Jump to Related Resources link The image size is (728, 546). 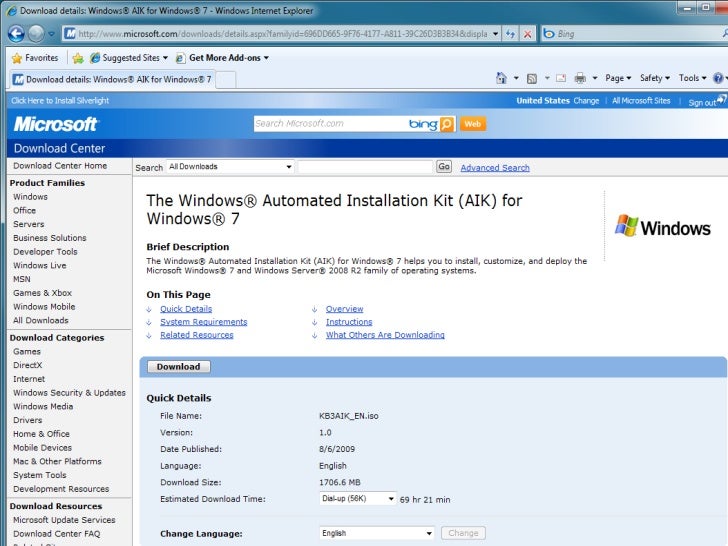[197, 335]
